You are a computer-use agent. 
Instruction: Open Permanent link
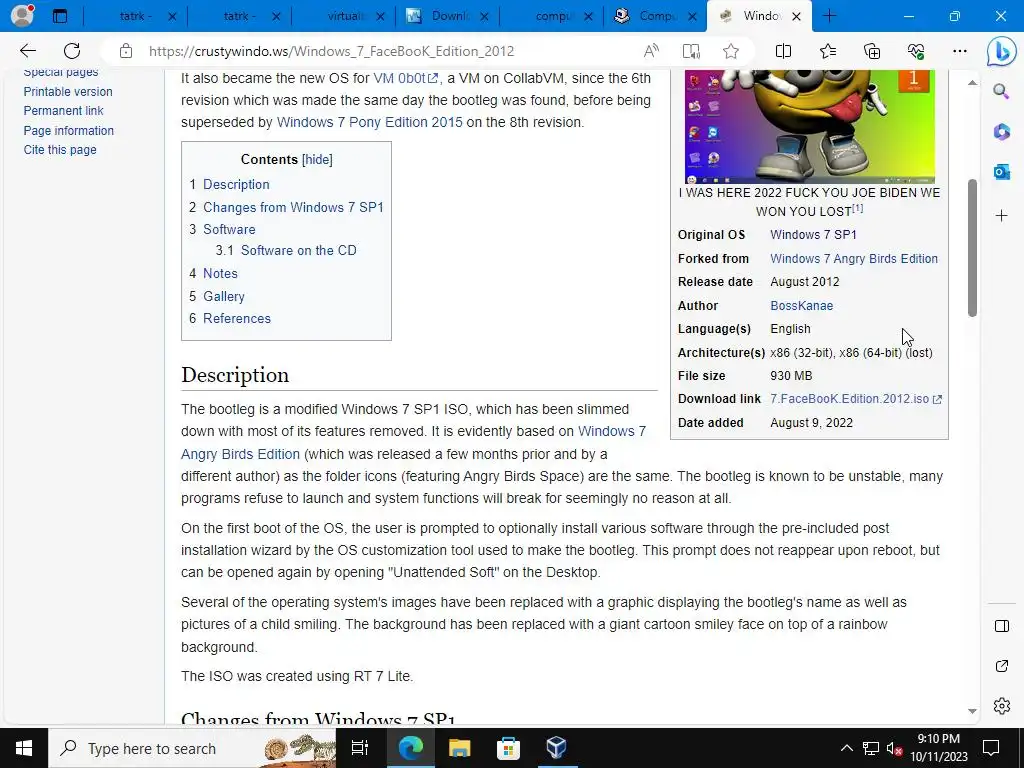(x=63, y=110)
